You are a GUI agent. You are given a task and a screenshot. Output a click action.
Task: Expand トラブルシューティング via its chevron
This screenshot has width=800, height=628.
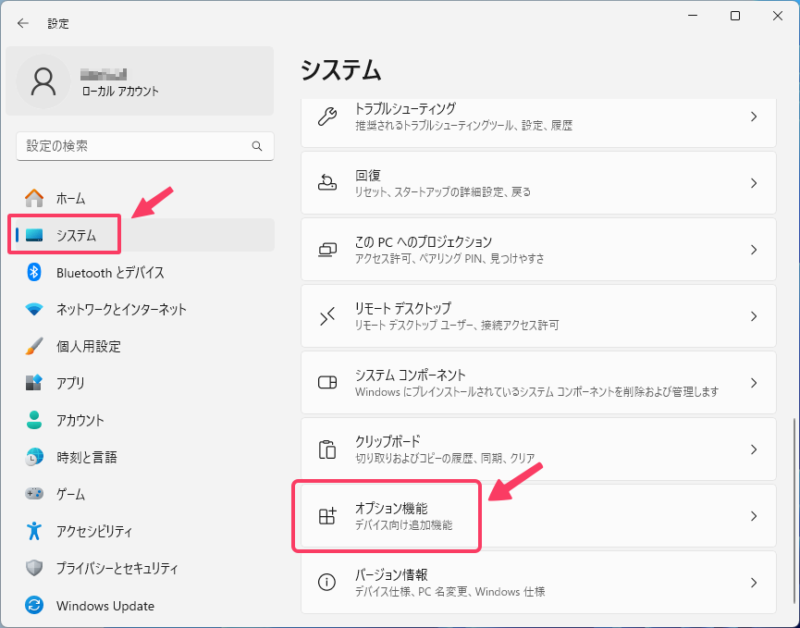[754, 116]
